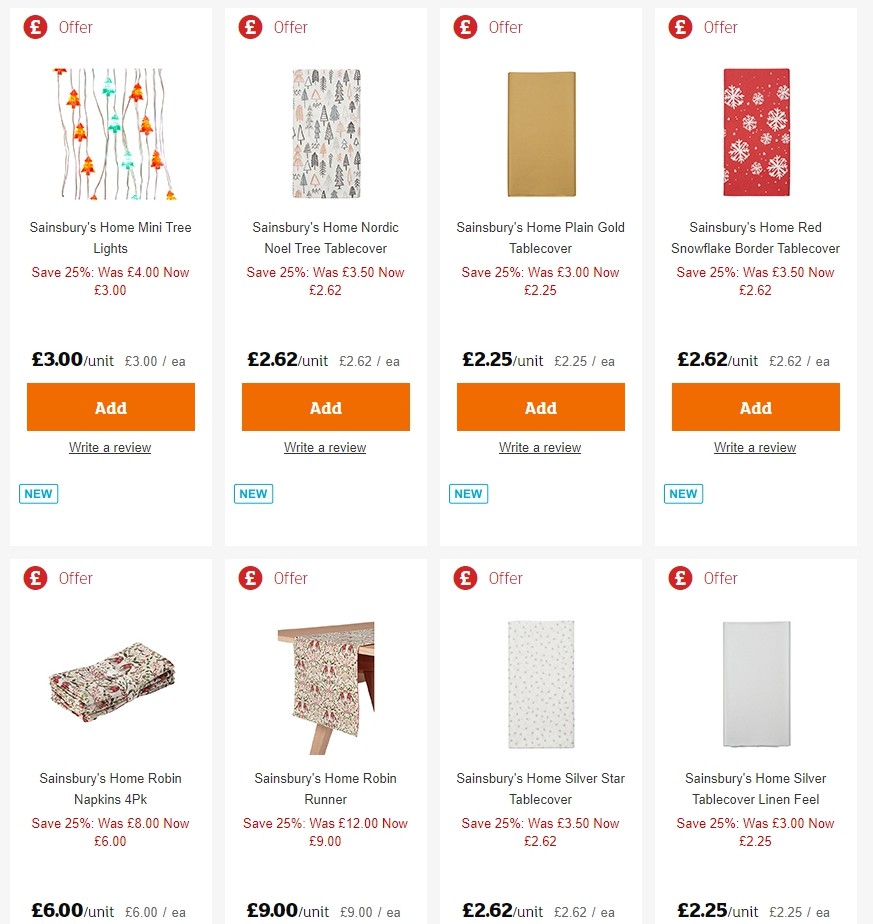The height and width of the screenshot is (924, 873).
Task: Write a review for Mini Tree Lights
Action: [x=110, y=447]
